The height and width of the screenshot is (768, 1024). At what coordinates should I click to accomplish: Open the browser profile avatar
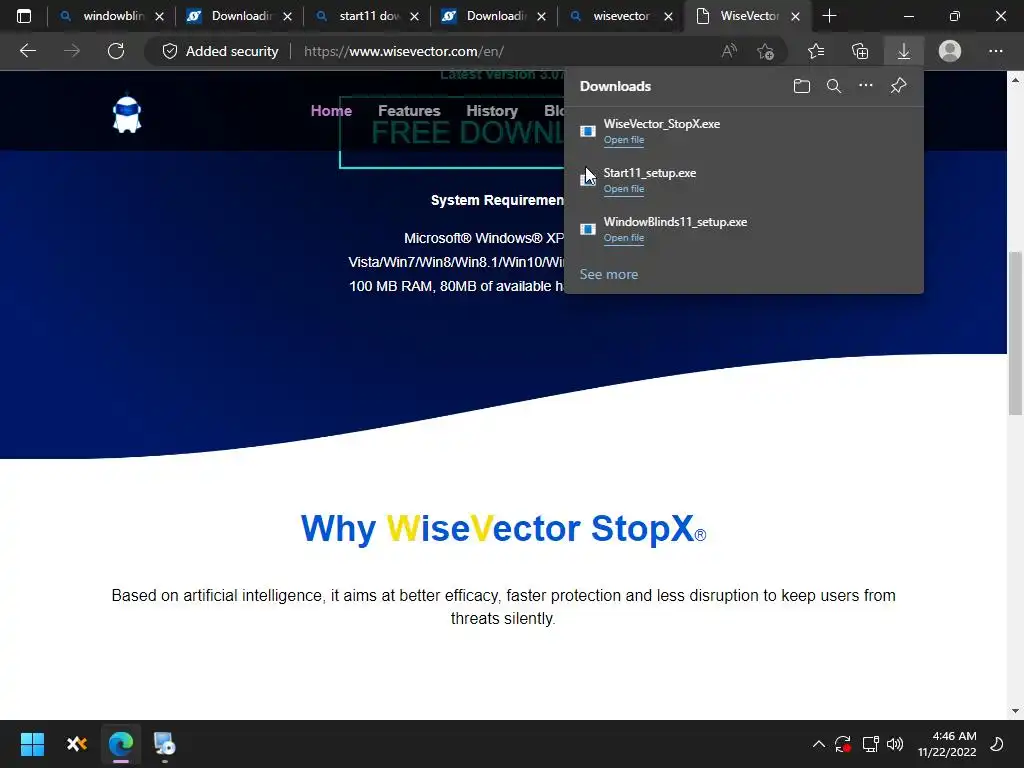(x=950, y=51)
